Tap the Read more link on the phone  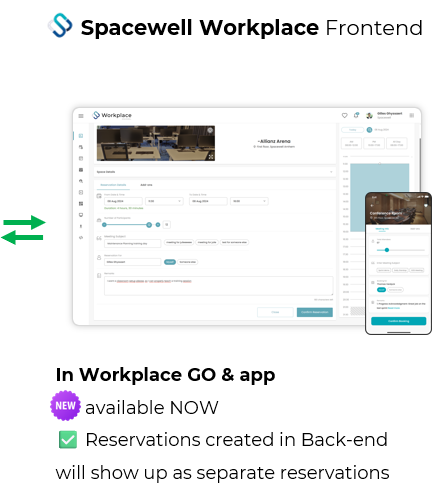tap(394, 308)
